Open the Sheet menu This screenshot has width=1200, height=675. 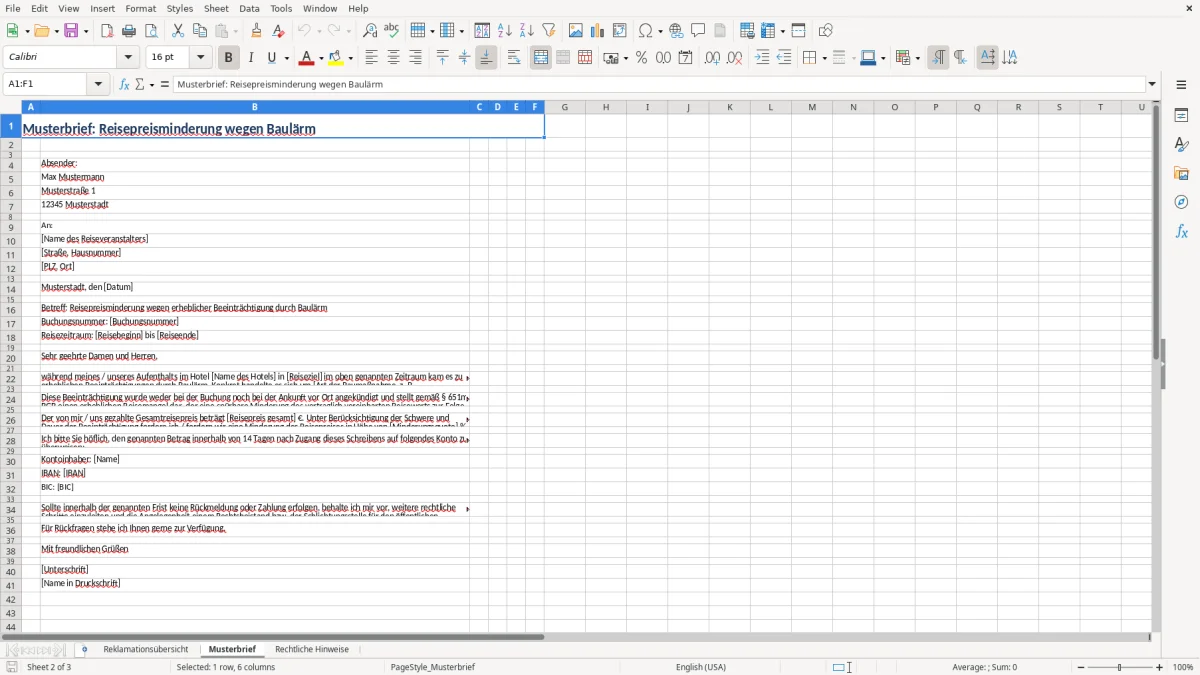(x=216, y=8)
